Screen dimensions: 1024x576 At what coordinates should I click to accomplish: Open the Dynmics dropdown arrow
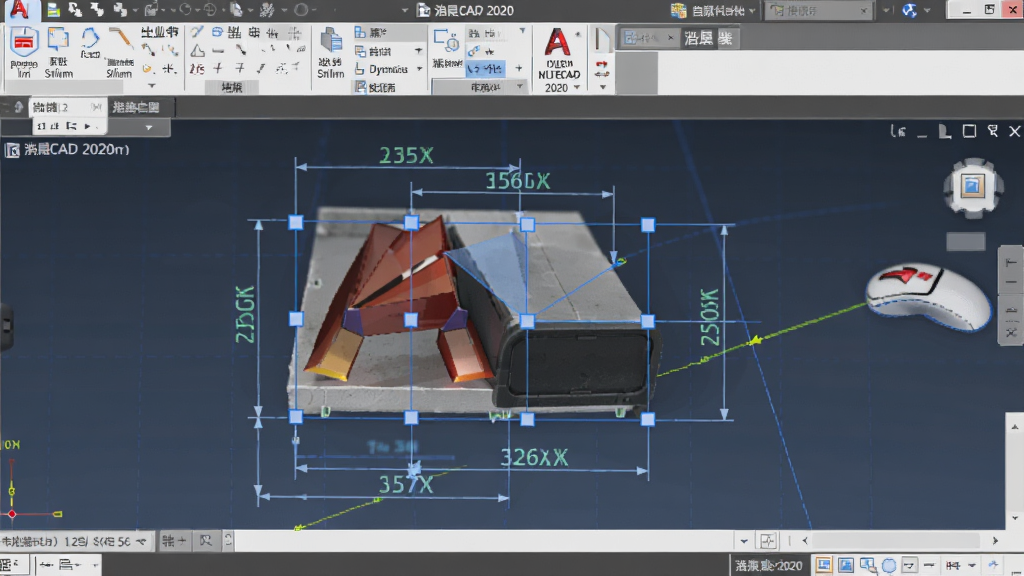click(419, 69)
